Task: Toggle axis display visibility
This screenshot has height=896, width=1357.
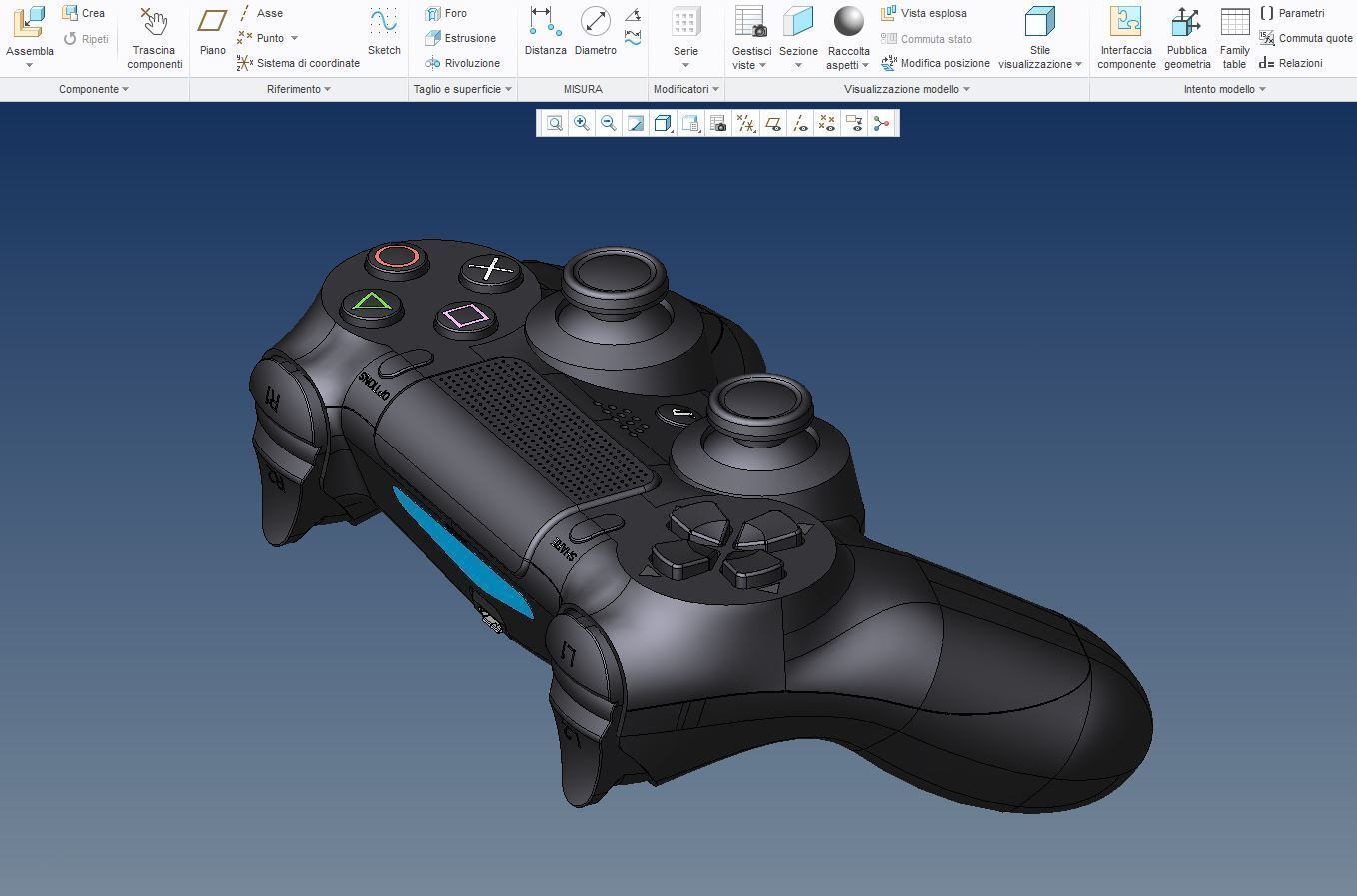Action: point(799,123)
